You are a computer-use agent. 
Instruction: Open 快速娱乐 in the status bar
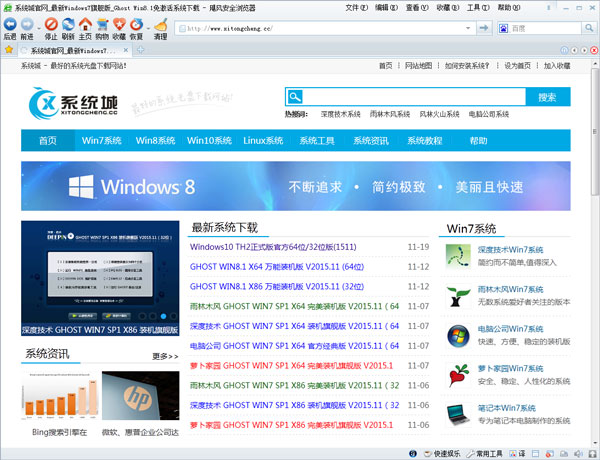[x=442, y=454]
